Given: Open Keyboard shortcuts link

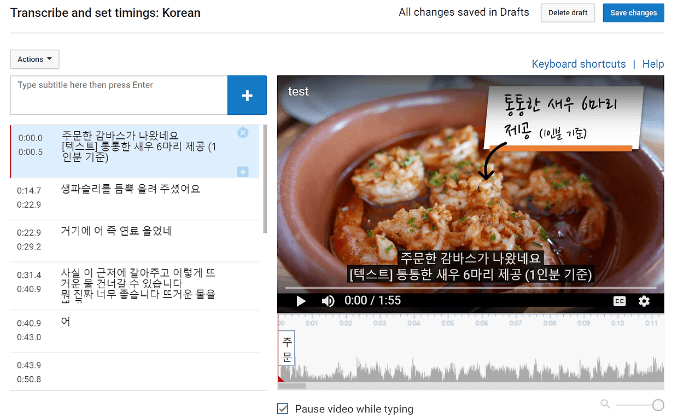Looking at the screenshot, I should 579,64.
